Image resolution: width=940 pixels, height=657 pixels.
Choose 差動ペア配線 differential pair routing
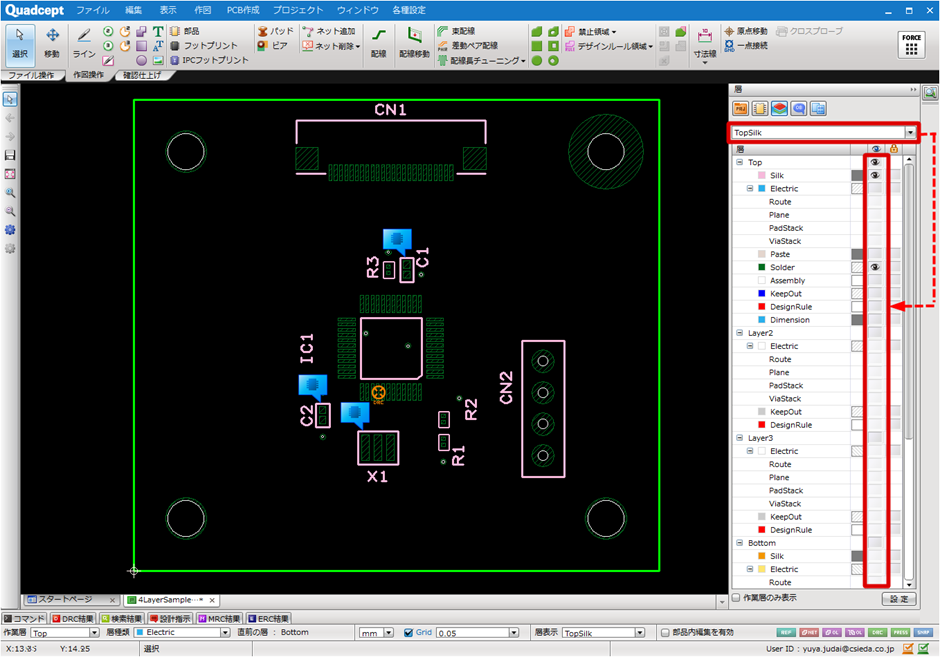[468, 46]
